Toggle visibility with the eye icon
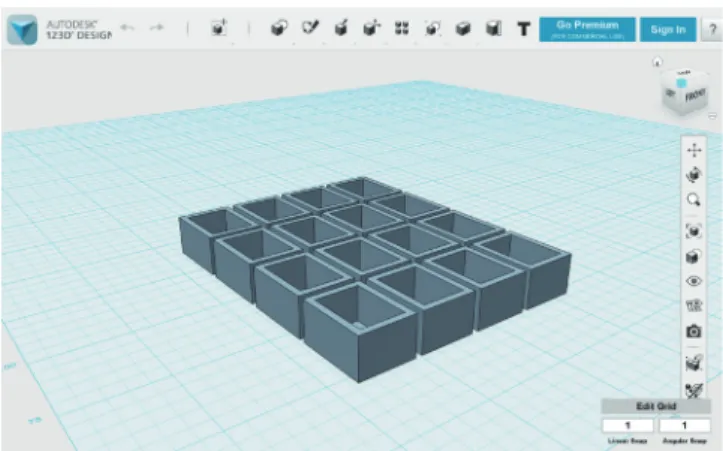723x451 pixels. 693,281
